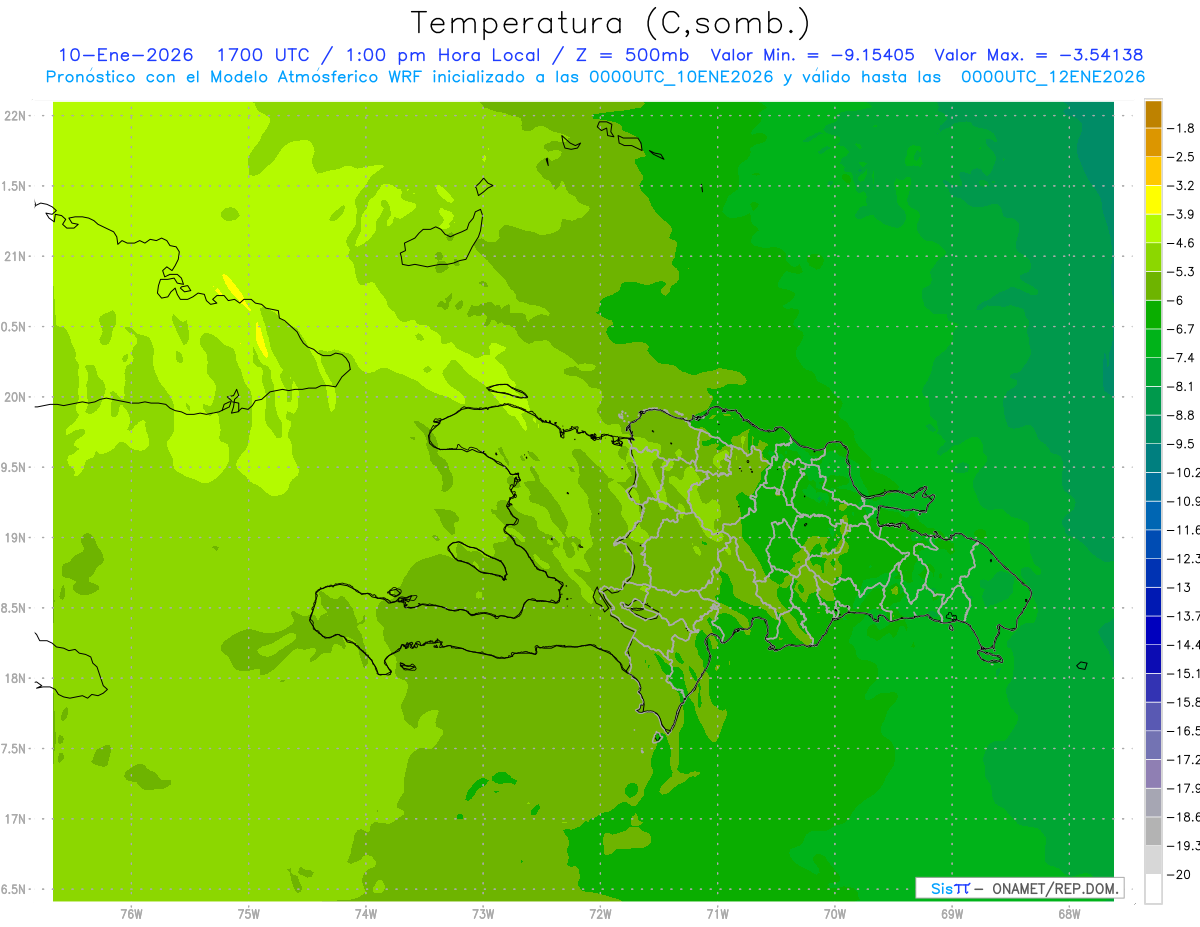Viewport: 1200px width, 927px height.
Task: Select the lime swatch between -3.9 and -4.6
Action: click(x=1153, y=229)
